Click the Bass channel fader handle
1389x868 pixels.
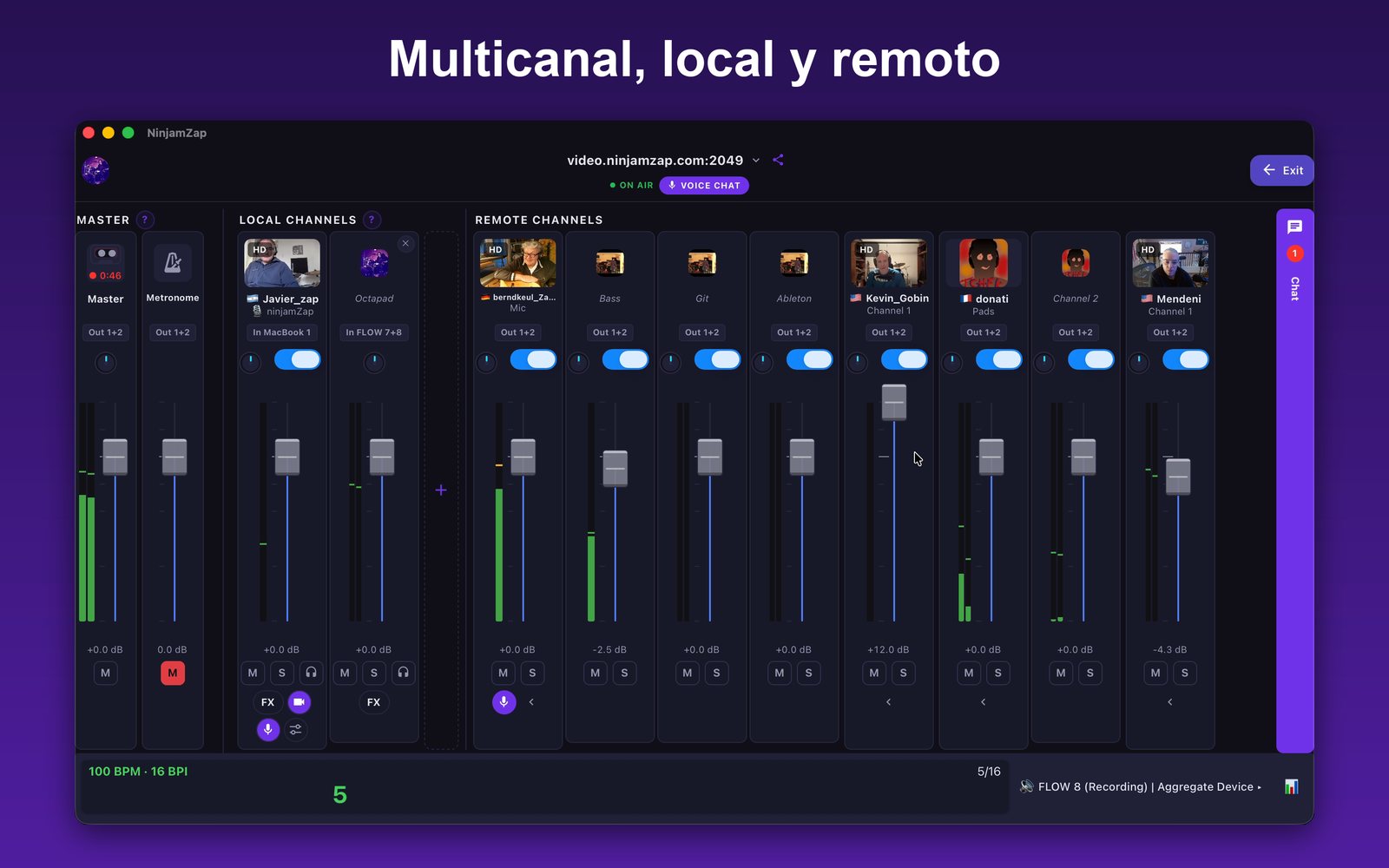click(x=616, y=469)
